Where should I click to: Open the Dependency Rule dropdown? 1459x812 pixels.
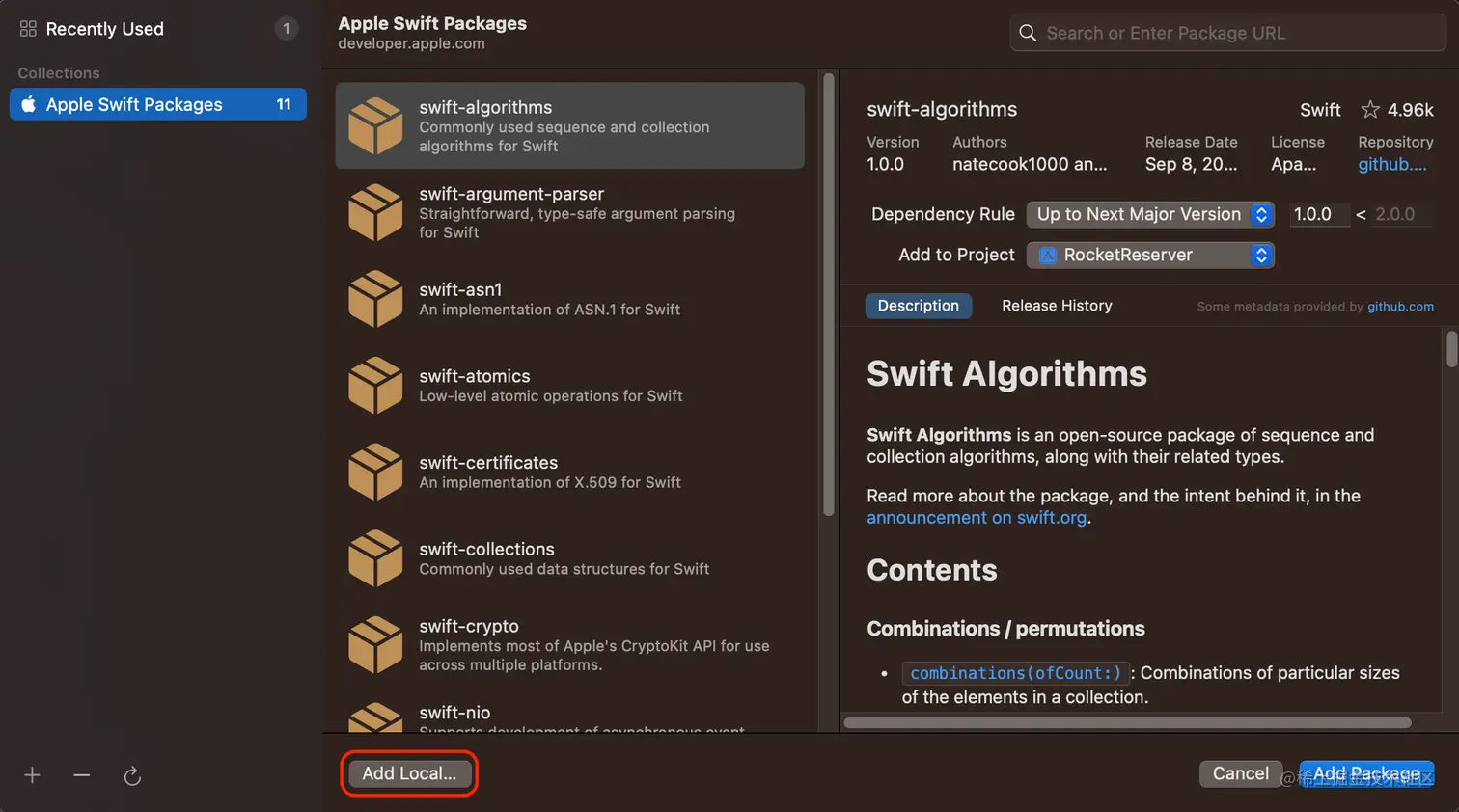click(x=1149, y=214)
